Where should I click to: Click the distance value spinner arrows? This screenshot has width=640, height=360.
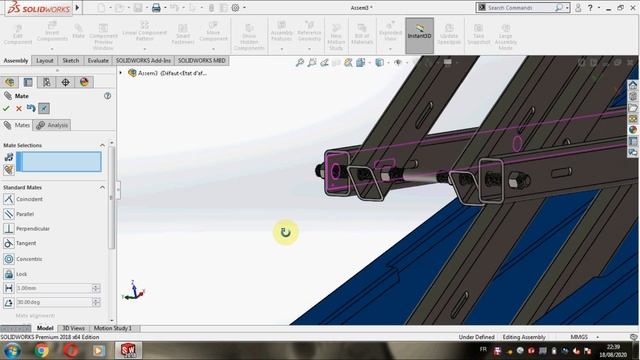tap(96, 288)
